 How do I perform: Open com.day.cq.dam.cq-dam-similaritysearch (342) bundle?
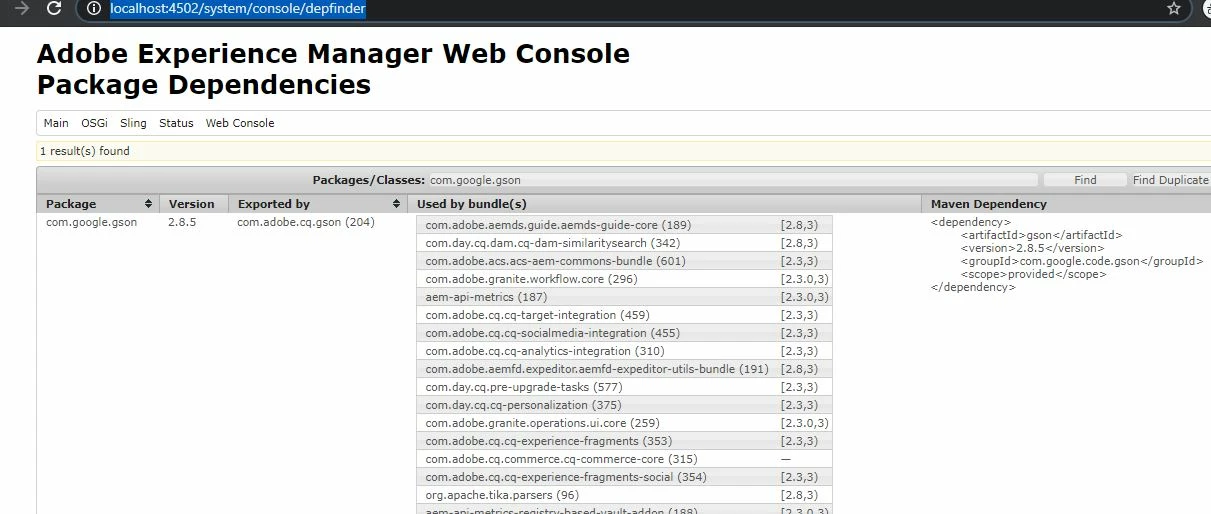tap(553, 243)
